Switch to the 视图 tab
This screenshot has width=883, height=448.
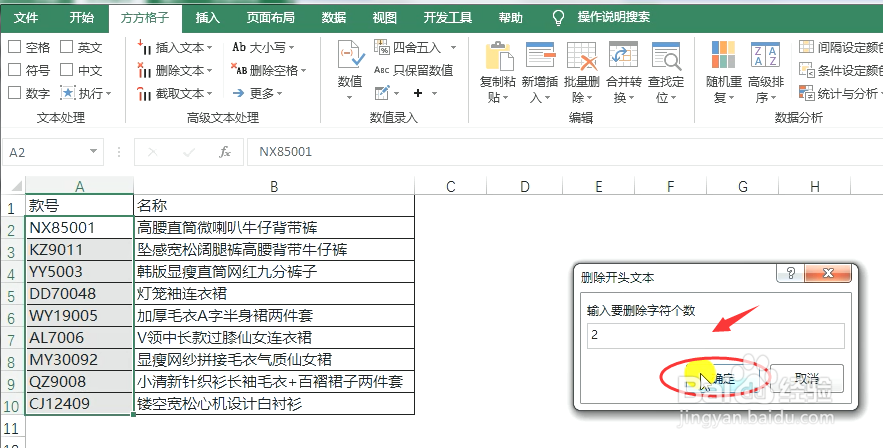pos(385,17)
